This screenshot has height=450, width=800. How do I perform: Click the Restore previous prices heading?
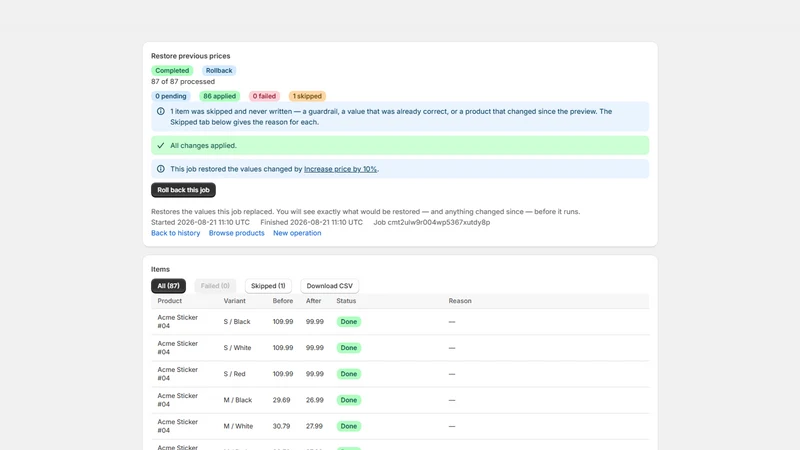click(x=190, y=56)
